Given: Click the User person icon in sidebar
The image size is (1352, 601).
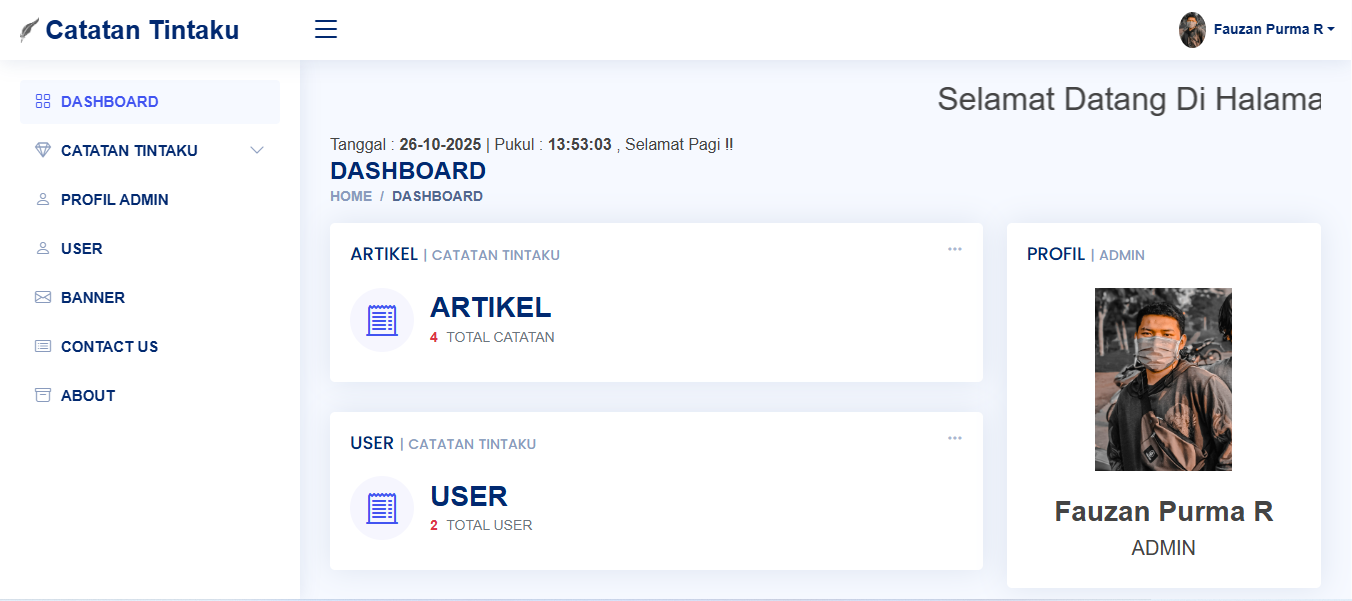Looking at the screenshot, I should (42, 249).
